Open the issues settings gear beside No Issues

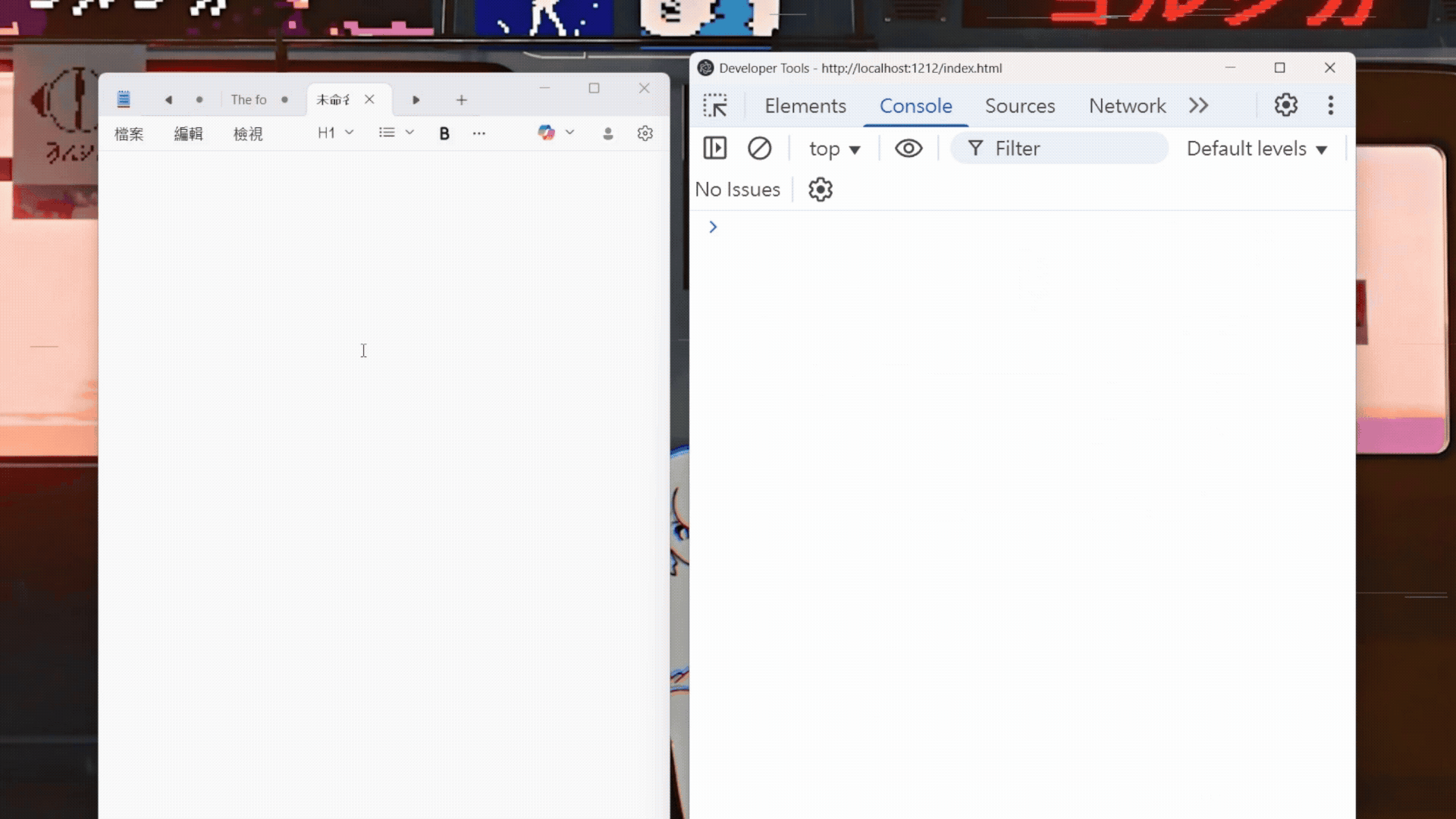(820, 190)
